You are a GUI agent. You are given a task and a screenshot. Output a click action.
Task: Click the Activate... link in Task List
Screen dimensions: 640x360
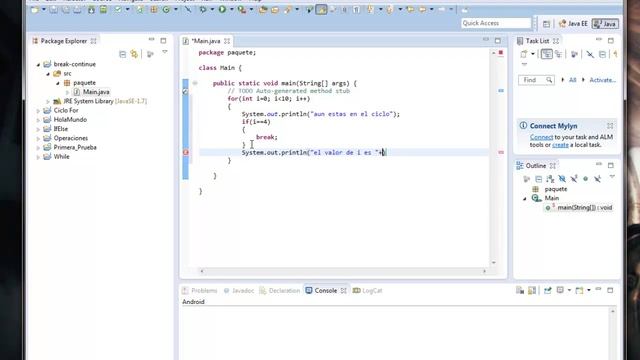pos(602,80)
